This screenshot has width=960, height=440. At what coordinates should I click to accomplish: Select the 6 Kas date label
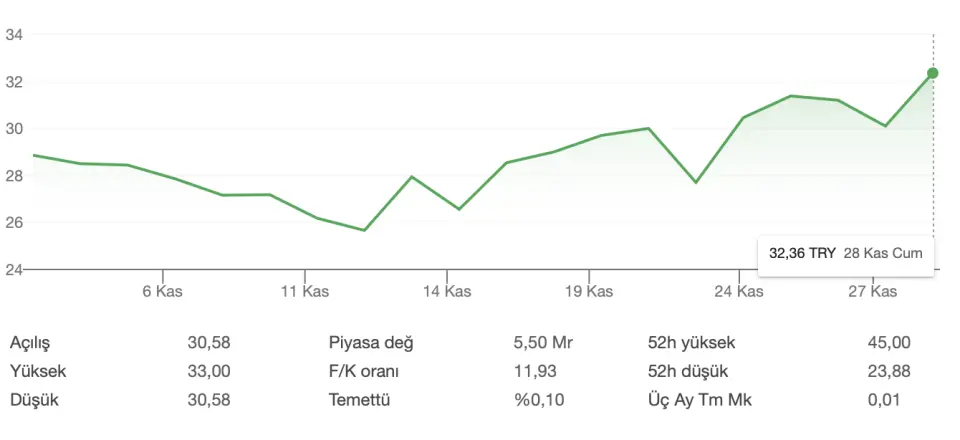pyautogui.click(x=163, y=292)
